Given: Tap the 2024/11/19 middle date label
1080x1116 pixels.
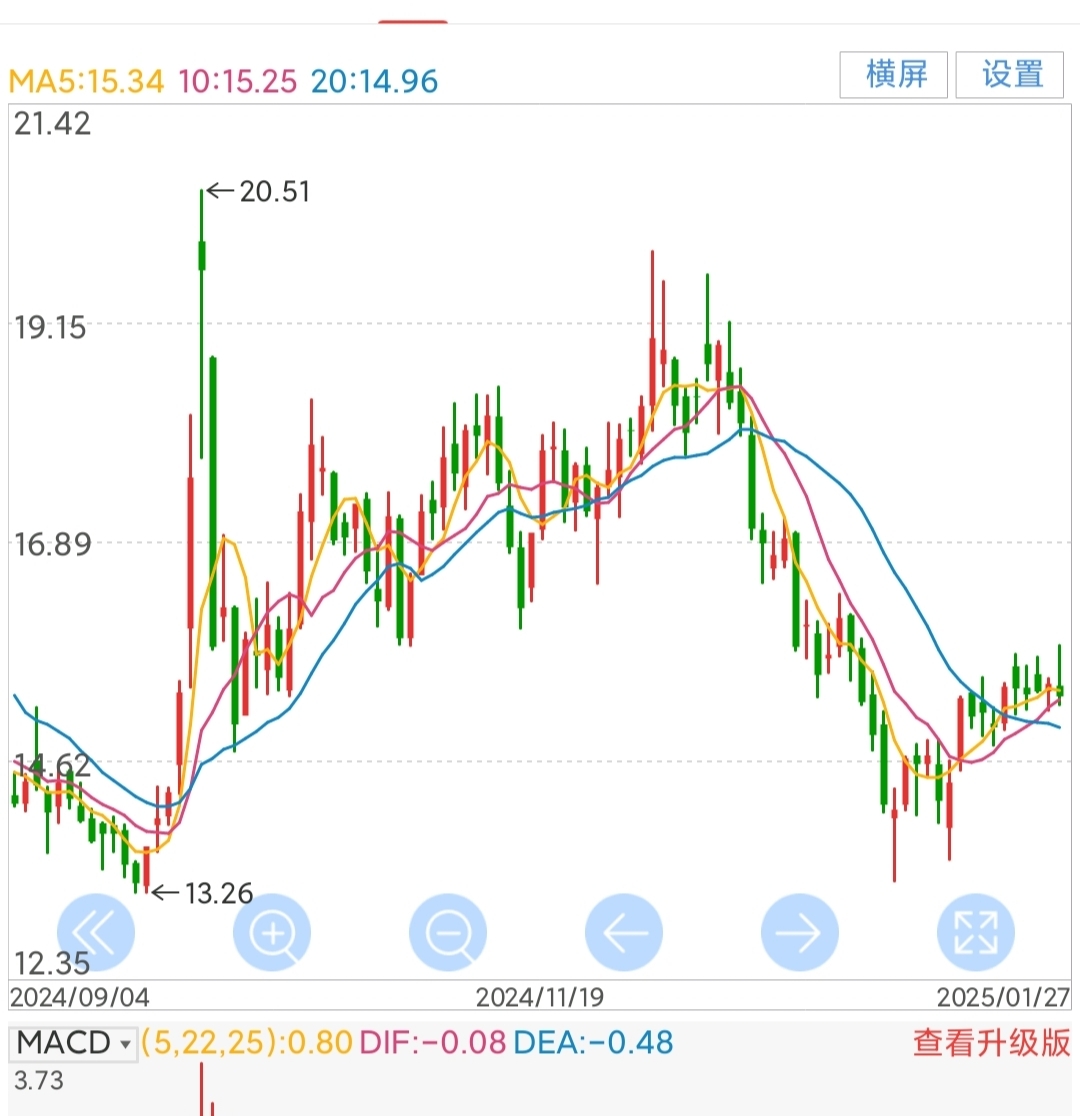Looking at the screenshot, I should (x=540, y=997).
